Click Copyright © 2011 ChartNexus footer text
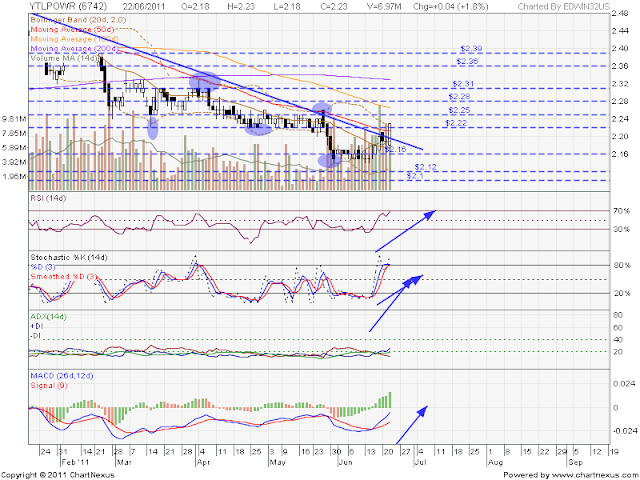 tap(58, 475)
